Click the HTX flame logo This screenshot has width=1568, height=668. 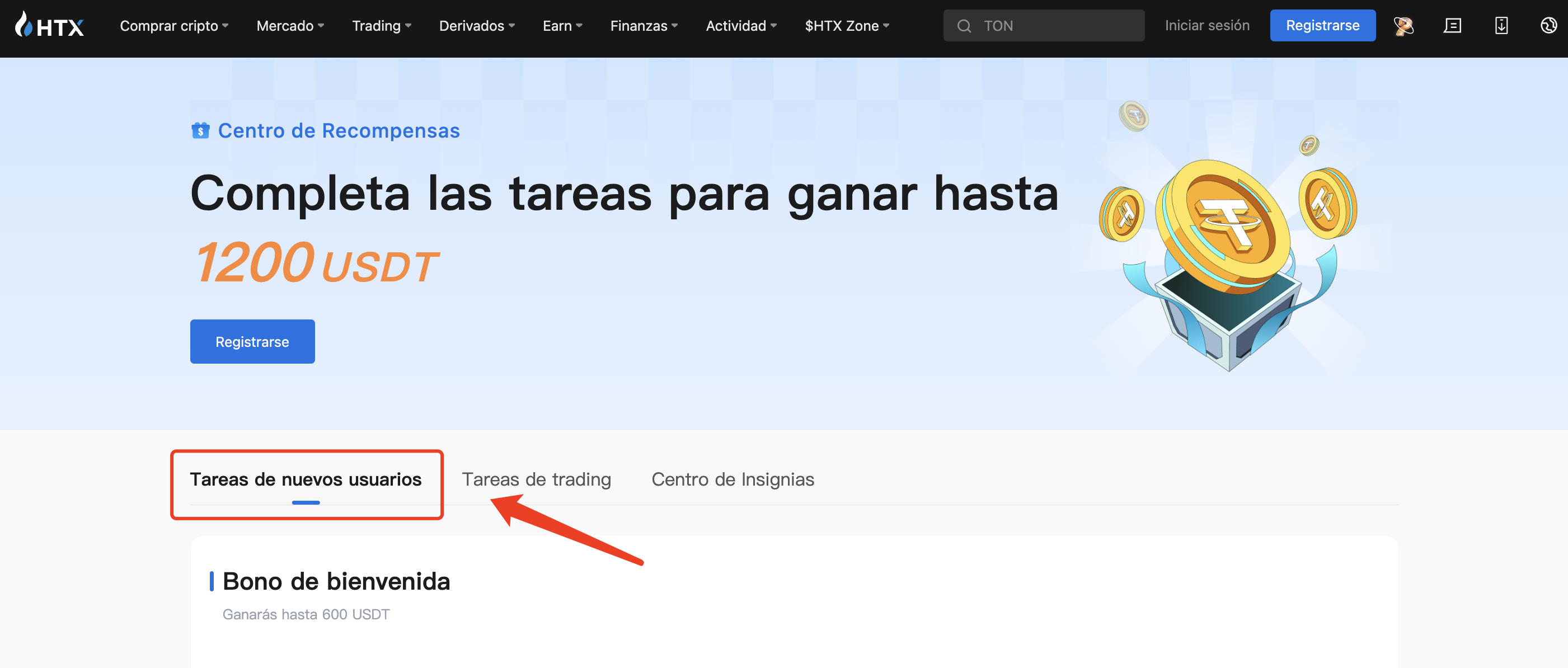(x=49, y=26)
